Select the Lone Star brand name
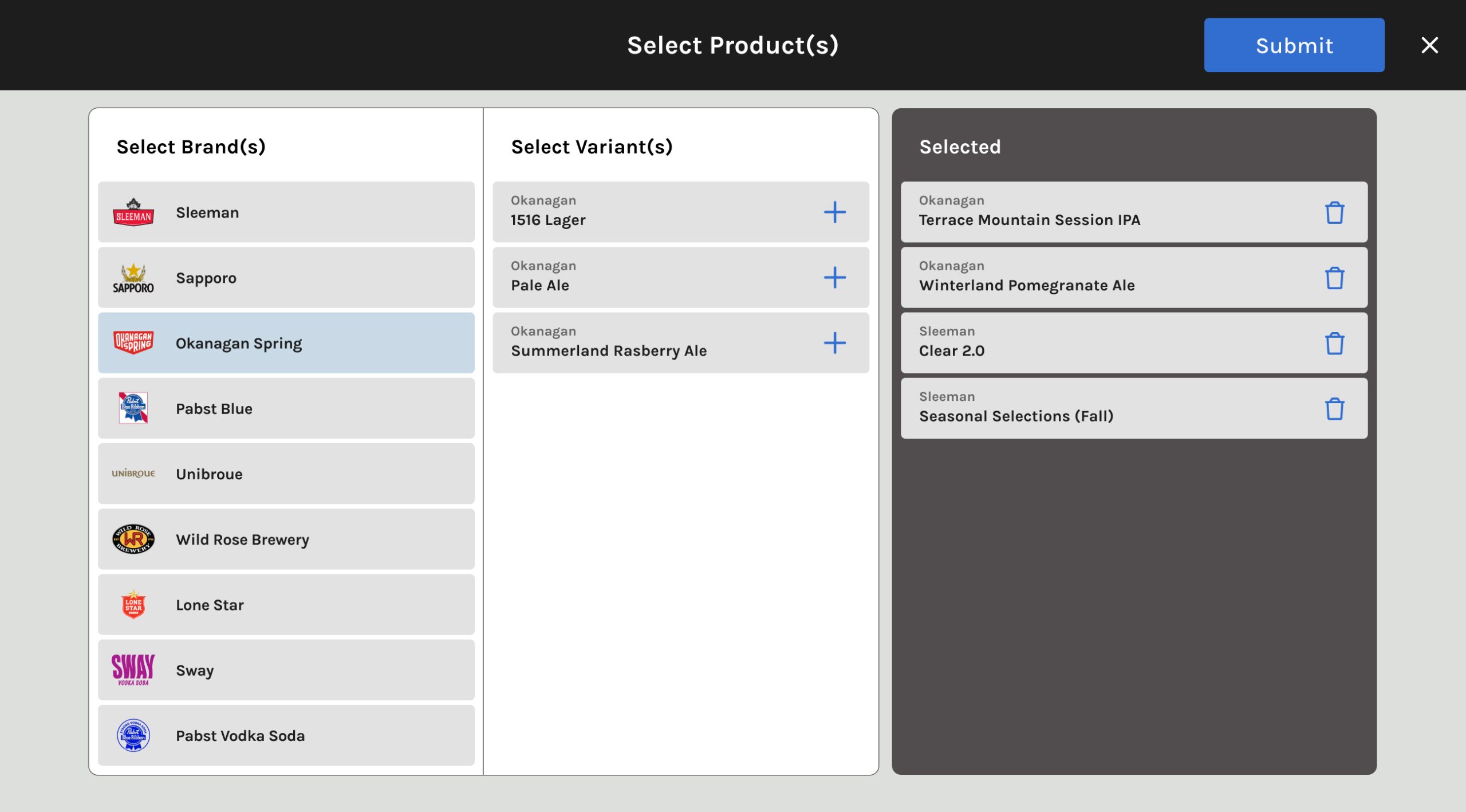 210,605
